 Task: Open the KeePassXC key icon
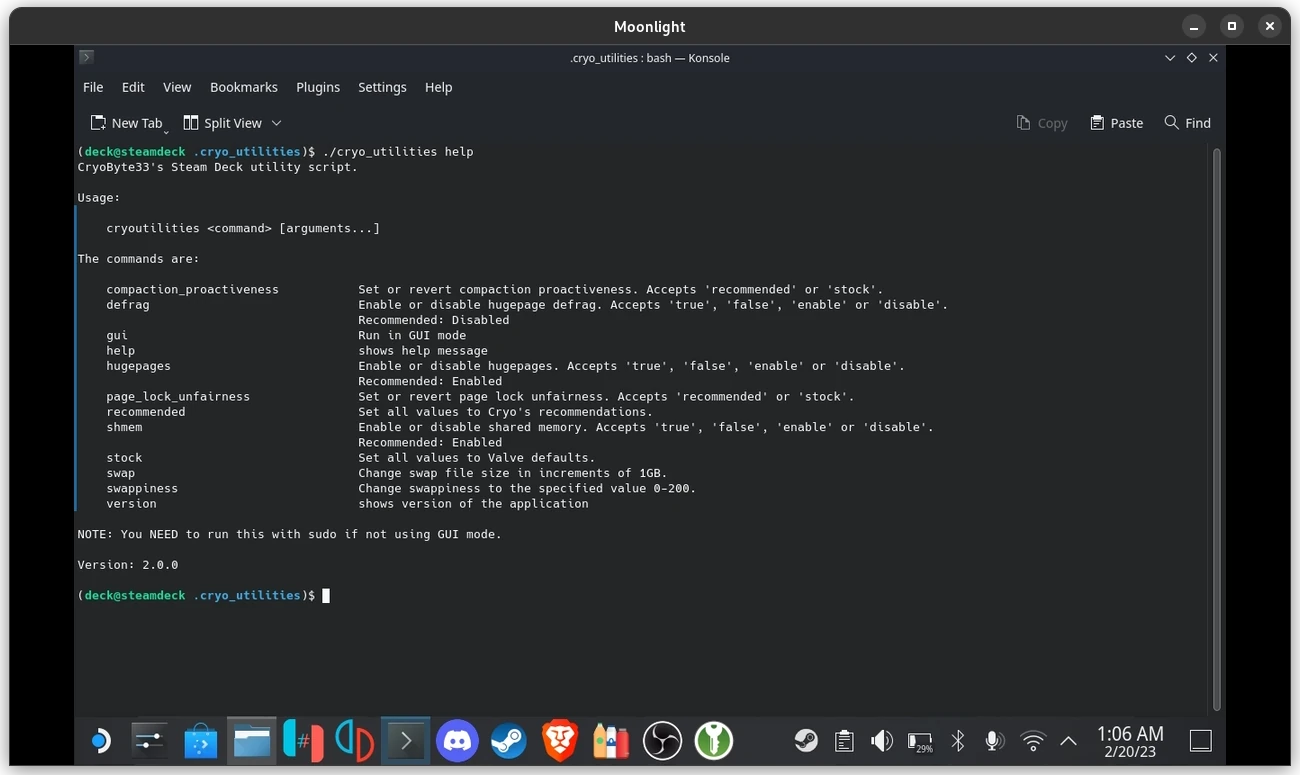714,741
